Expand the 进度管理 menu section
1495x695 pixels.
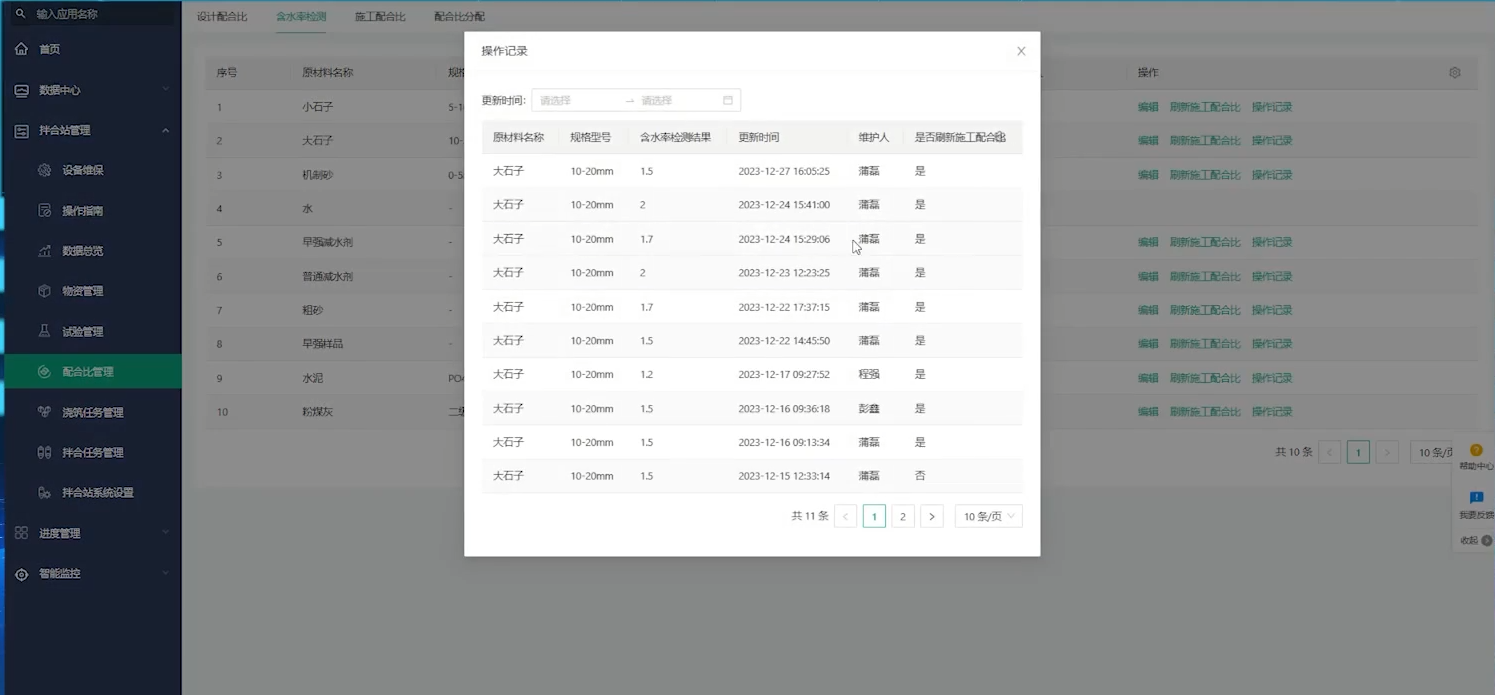165,533
